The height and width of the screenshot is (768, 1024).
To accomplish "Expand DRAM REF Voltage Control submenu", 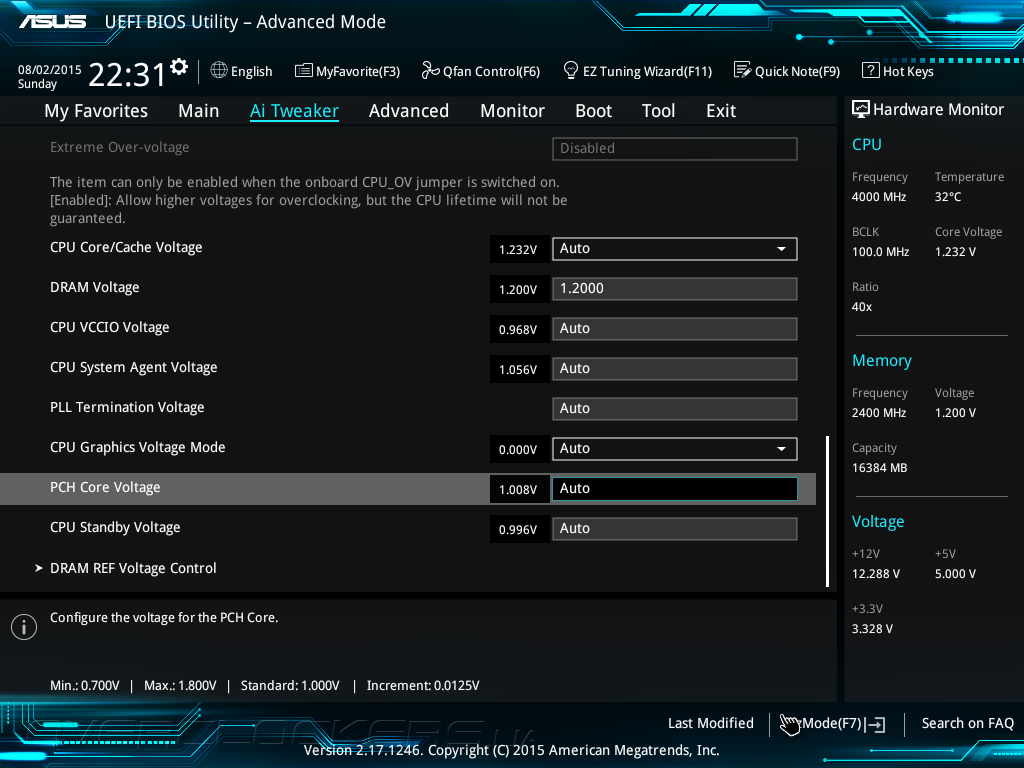I will point(133,568).
